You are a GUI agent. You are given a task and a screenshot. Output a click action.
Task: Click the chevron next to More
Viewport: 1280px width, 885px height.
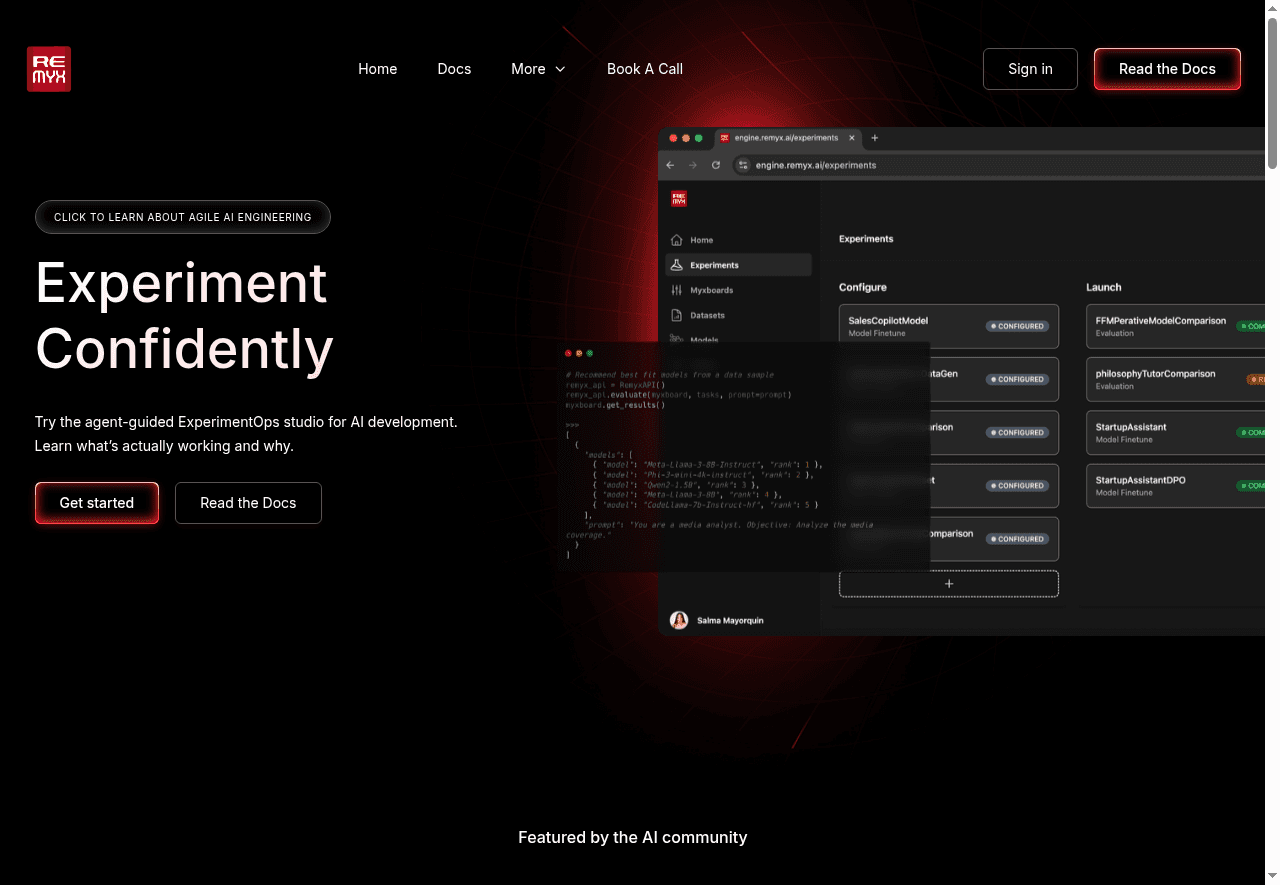(560, 69)
